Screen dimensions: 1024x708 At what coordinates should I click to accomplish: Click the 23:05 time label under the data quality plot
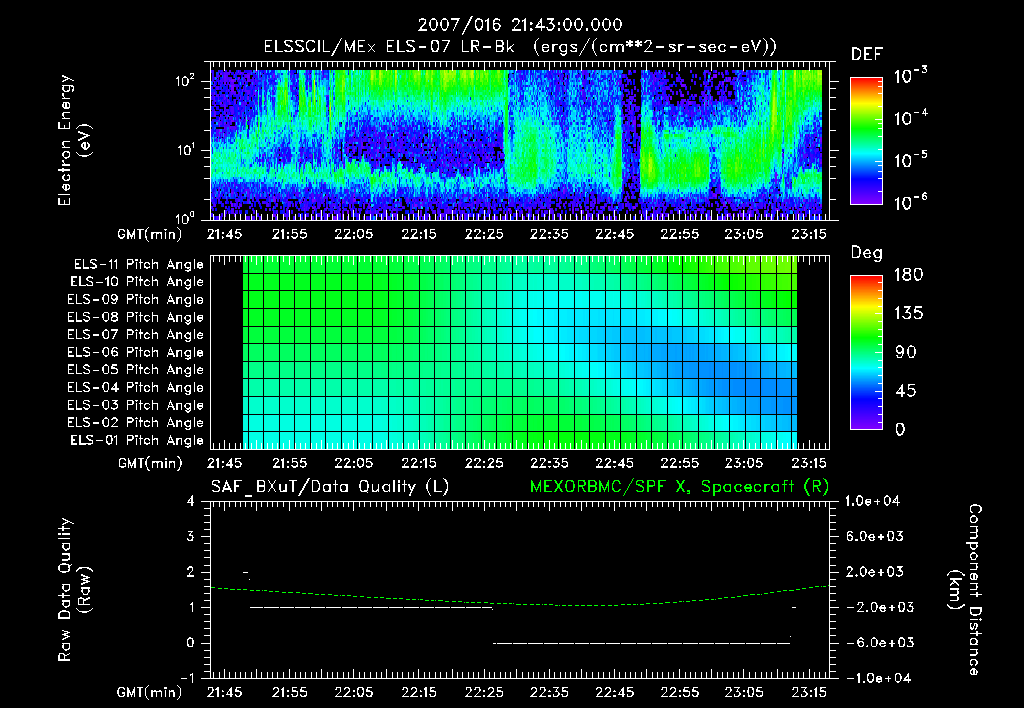point(744,692)
